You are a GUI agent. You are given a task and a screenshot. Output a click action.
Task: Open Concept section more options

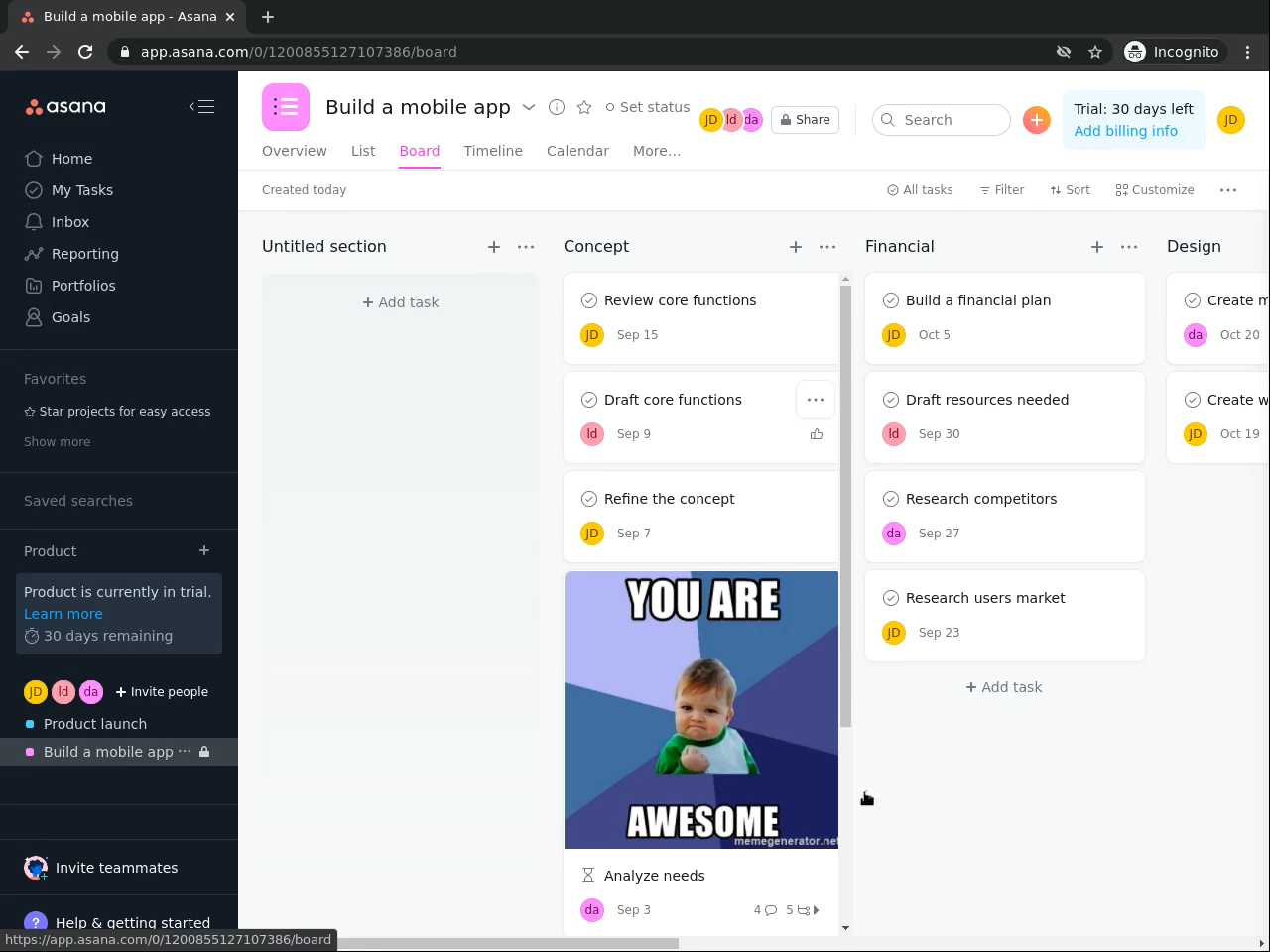[x=827, y=247]
